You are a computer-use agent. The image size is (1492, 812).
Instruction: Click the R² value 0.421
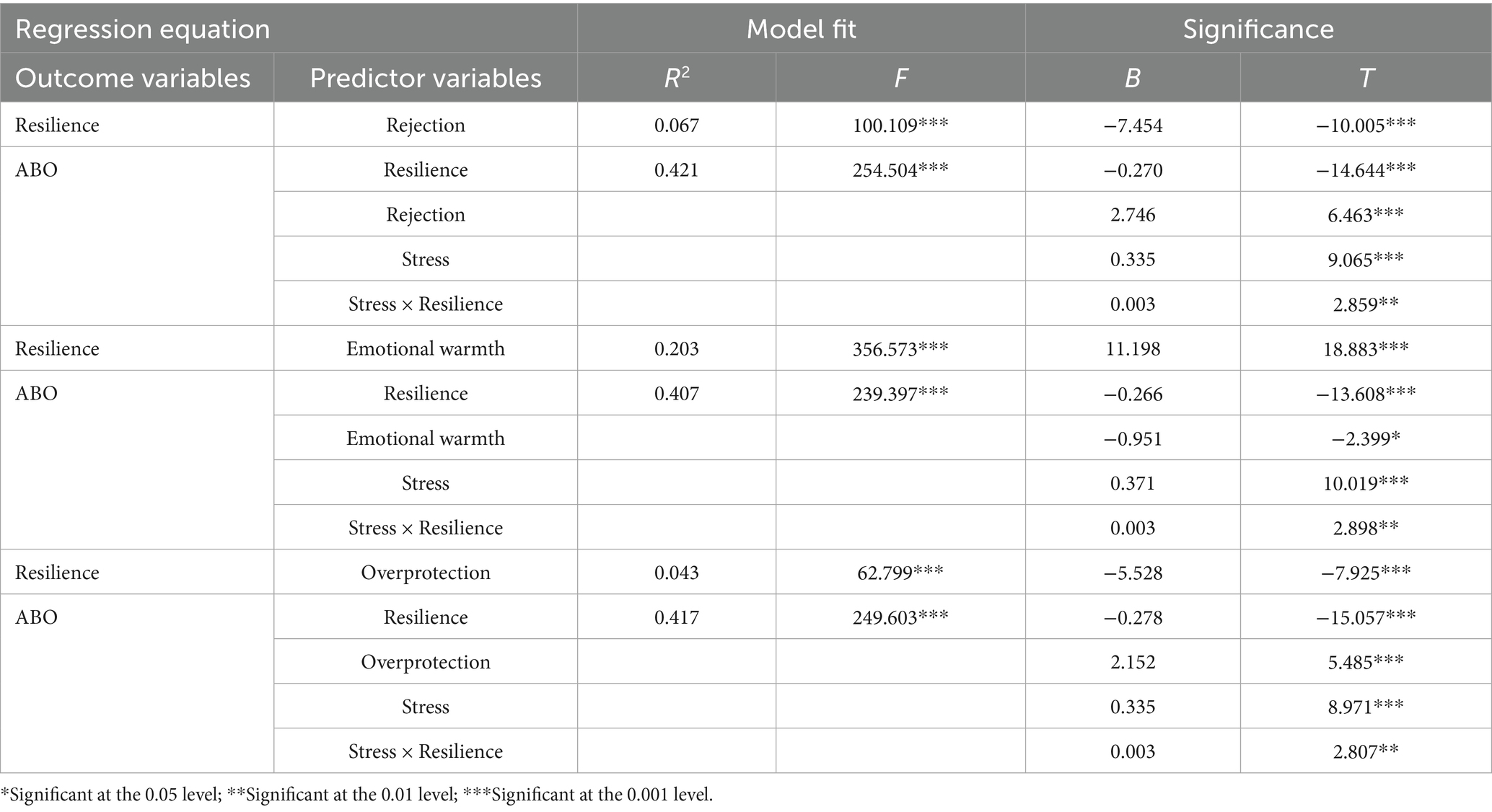pos(676,170)
